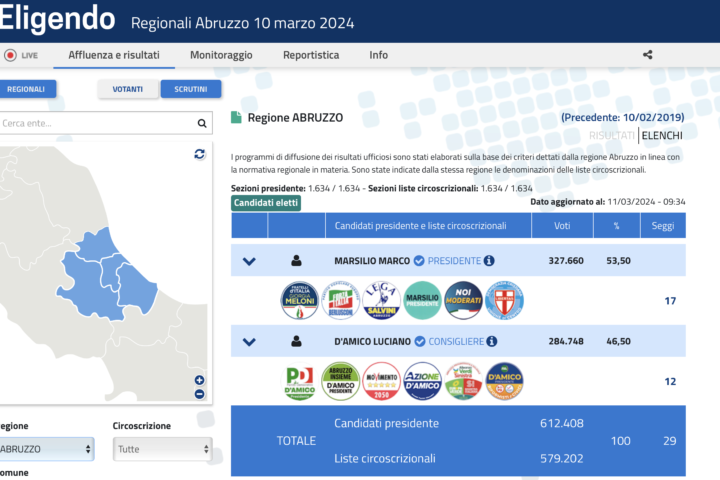Screen dimensions: 720x480
Task: Click the Azione D'Amico logo
Action: pos(422,381)
